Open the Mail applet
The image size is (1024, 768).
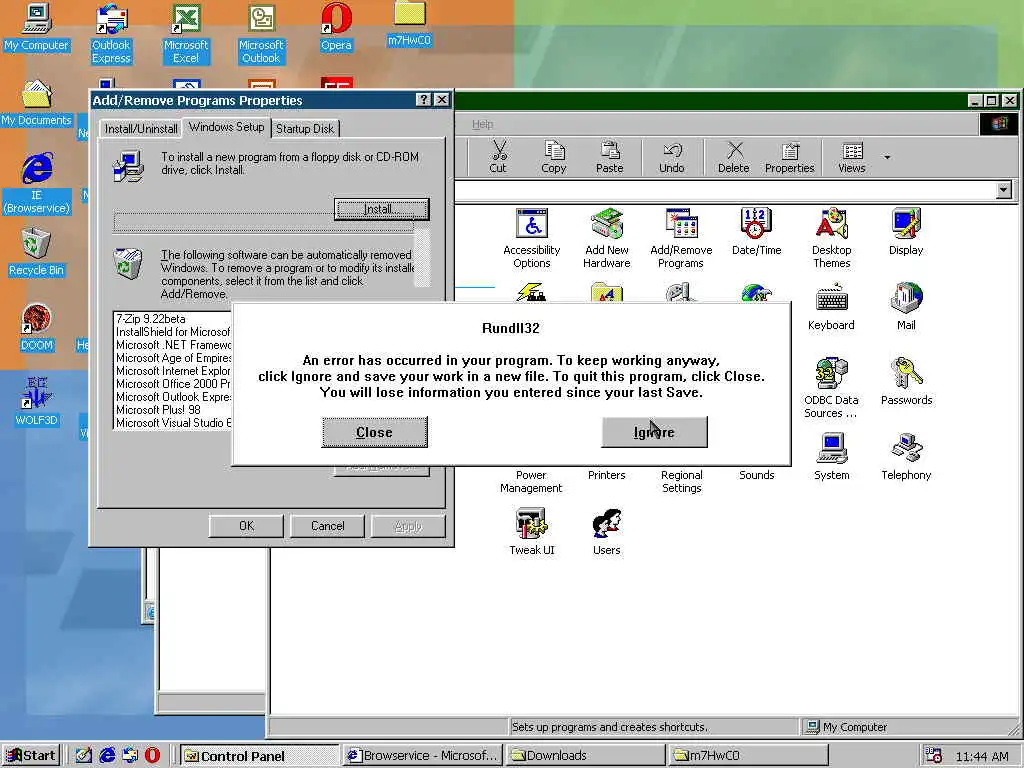(x=906, y=306)
